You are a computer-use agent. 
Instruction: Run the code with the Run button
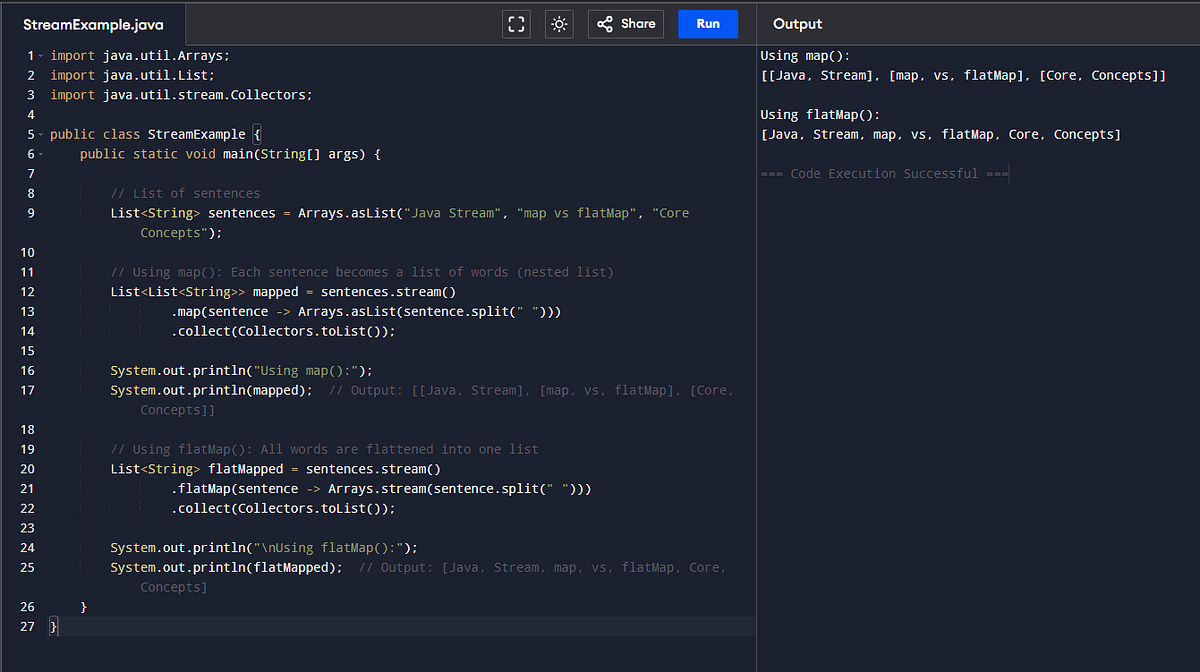pos(708,24)
